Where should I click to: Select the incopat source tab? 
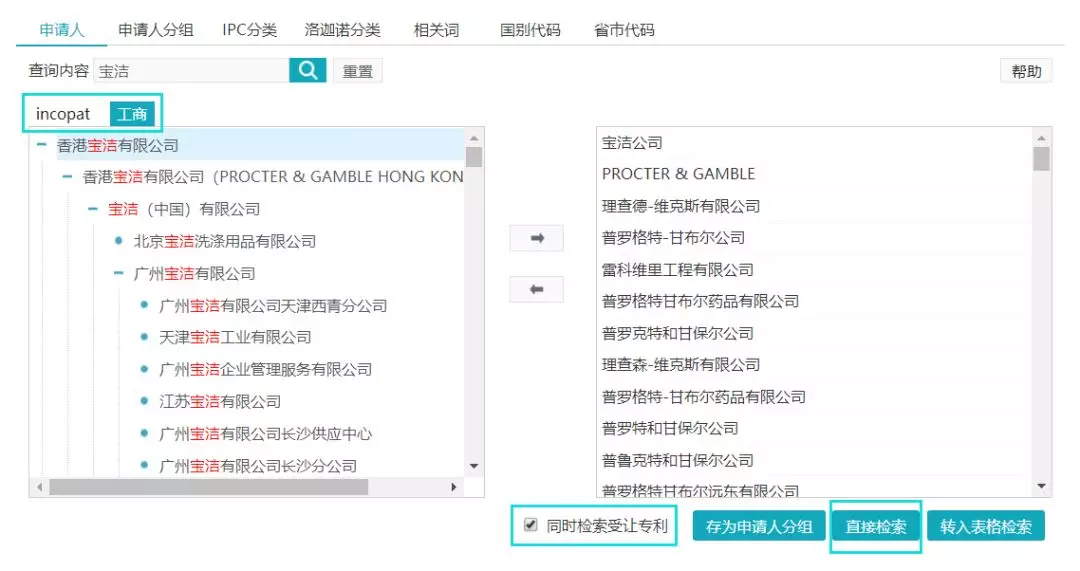point(63,114)
